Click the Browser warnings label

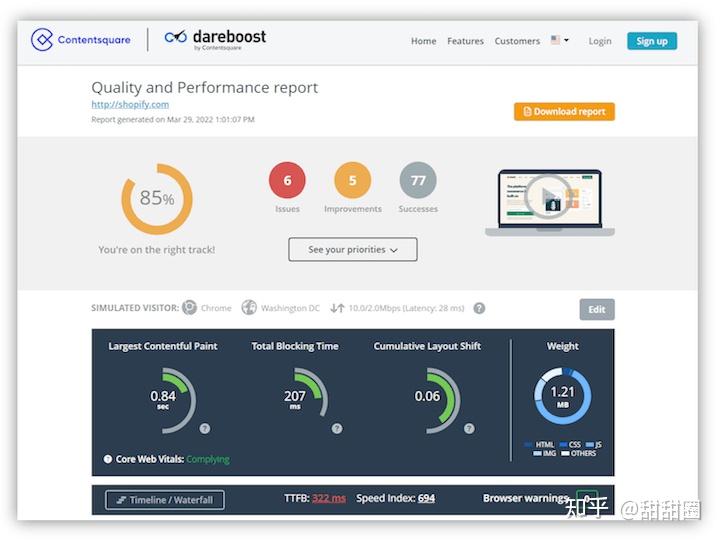(526, 498)
